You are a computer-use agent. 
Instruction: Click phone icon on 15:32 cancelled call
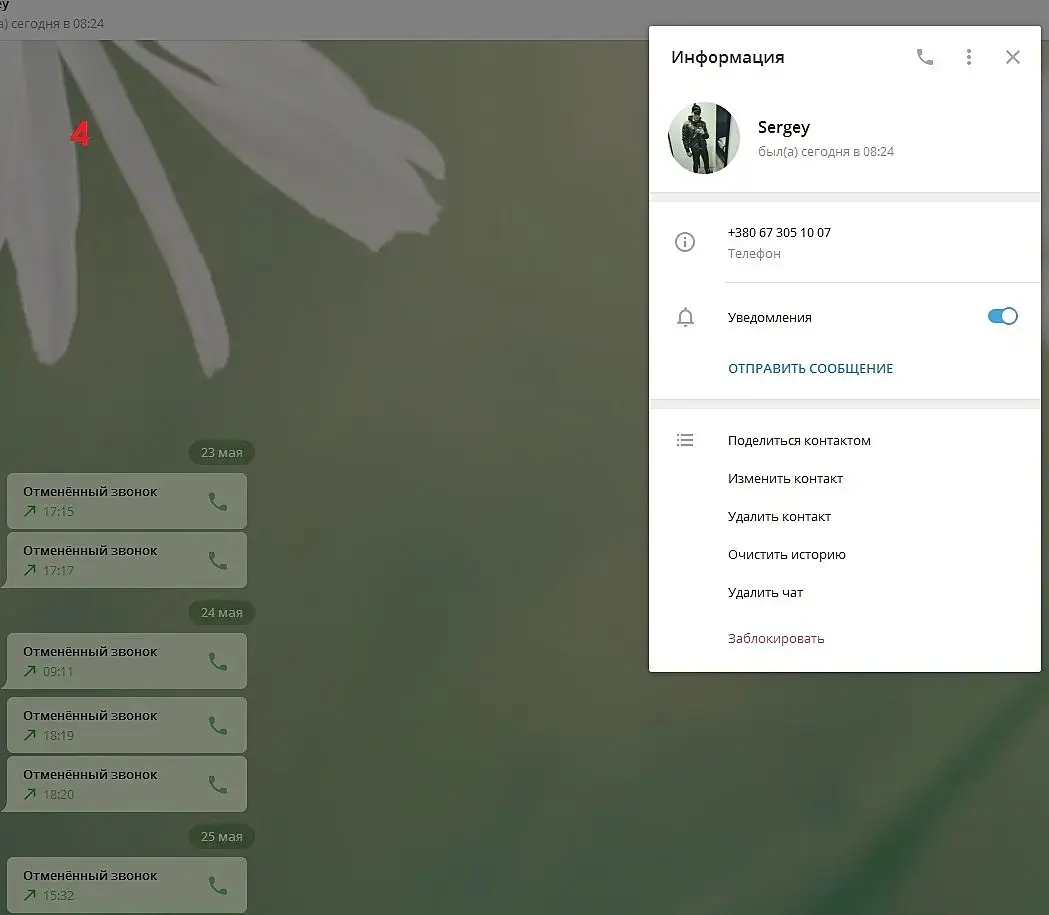217,886
